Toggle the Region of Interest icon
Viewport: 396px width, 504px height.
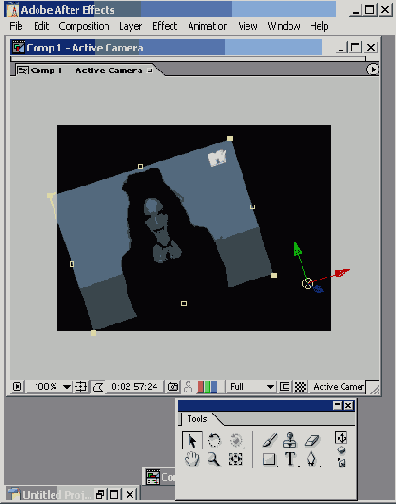coord(285,387)
